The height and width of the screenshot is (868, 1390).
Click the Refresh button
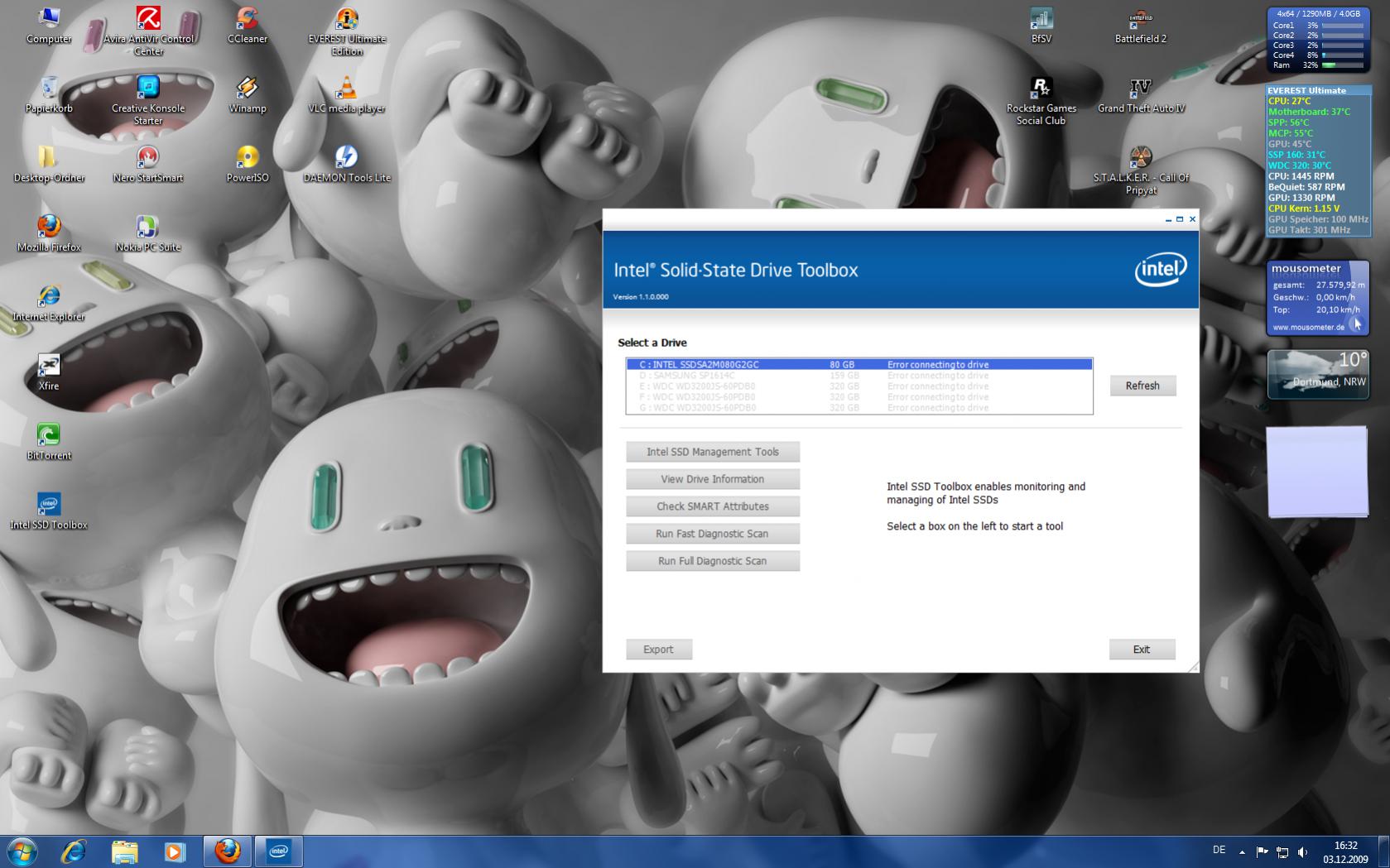click(1142, 386)
